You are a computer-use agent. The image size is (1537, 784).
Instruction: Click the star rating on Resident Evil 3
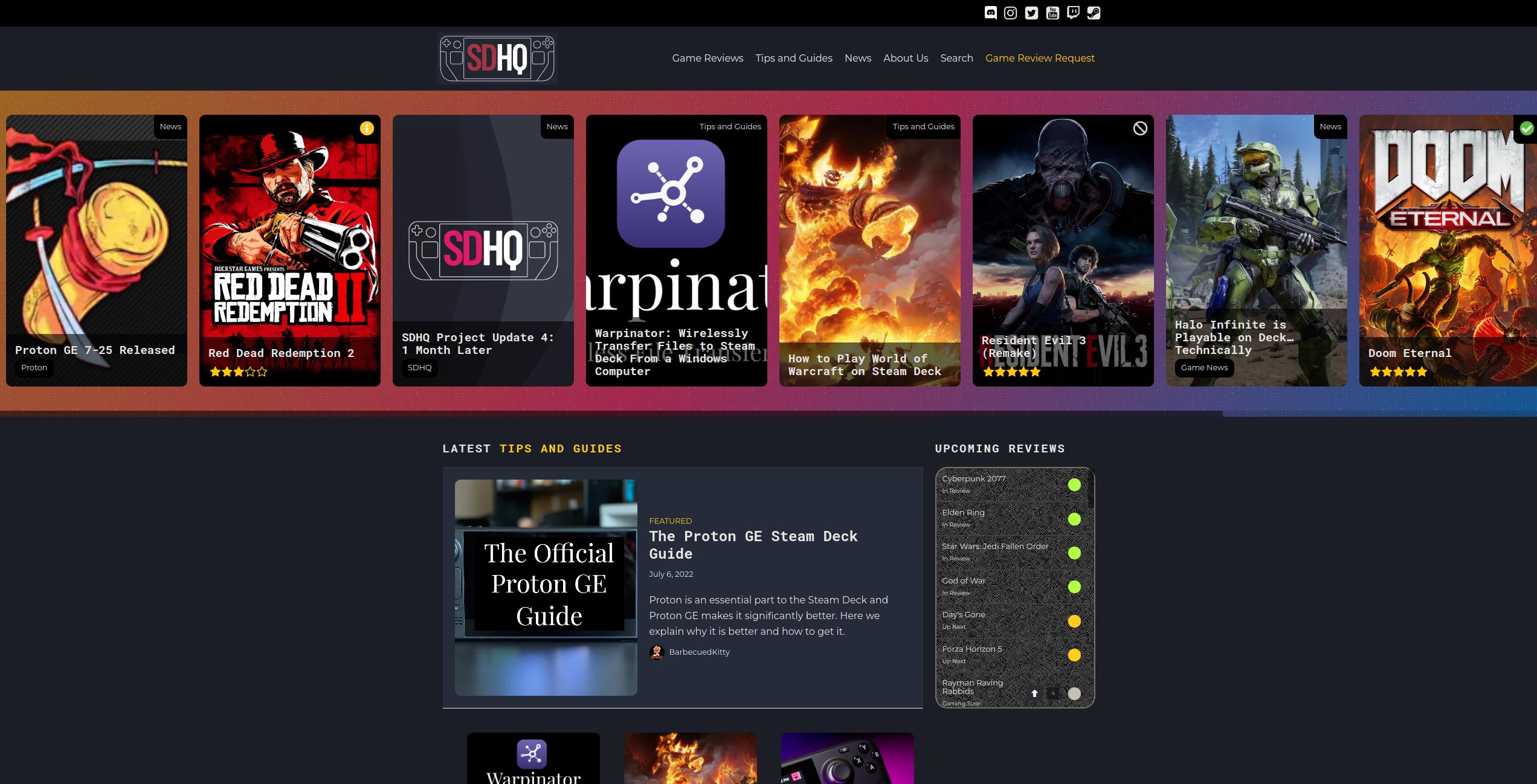coord(1011,372)
